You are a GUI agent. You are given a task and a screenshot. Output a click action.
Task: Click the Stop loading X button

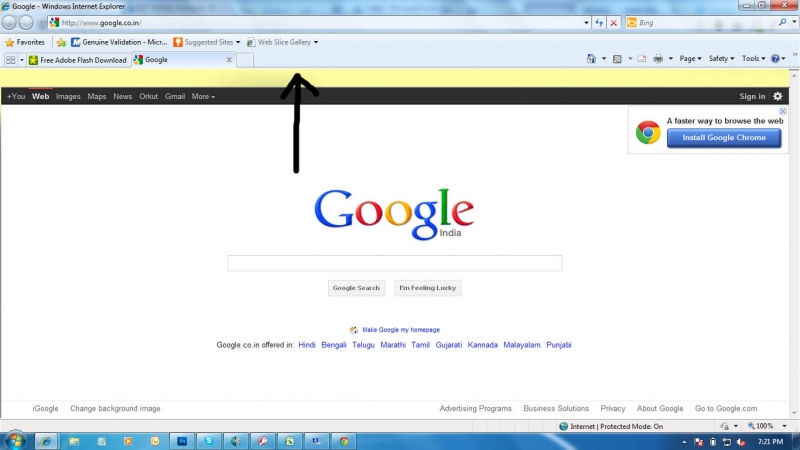[613, 22]
